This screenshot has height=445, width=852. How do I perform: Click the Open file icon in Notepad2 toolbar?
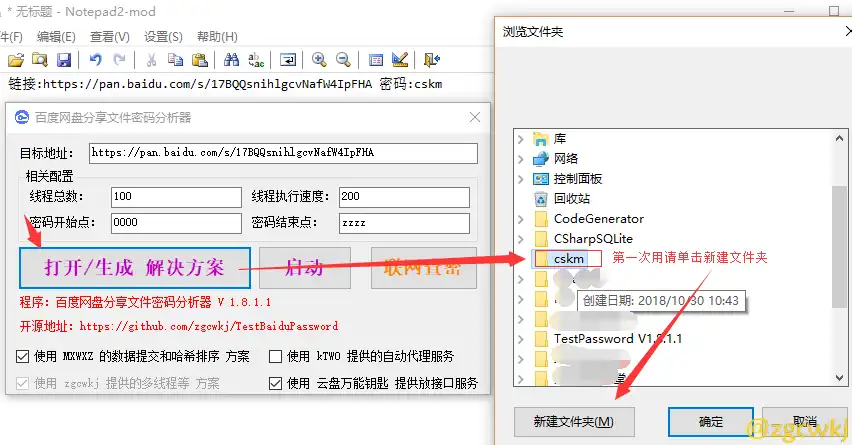(x=16, y=60)
